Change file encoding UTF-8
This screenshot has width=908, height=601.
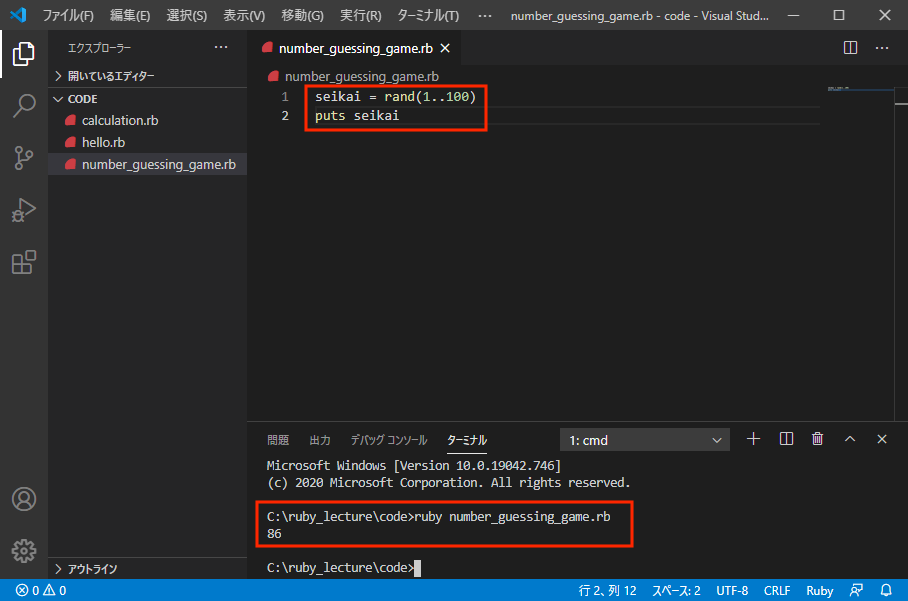(x=732, y=590)
